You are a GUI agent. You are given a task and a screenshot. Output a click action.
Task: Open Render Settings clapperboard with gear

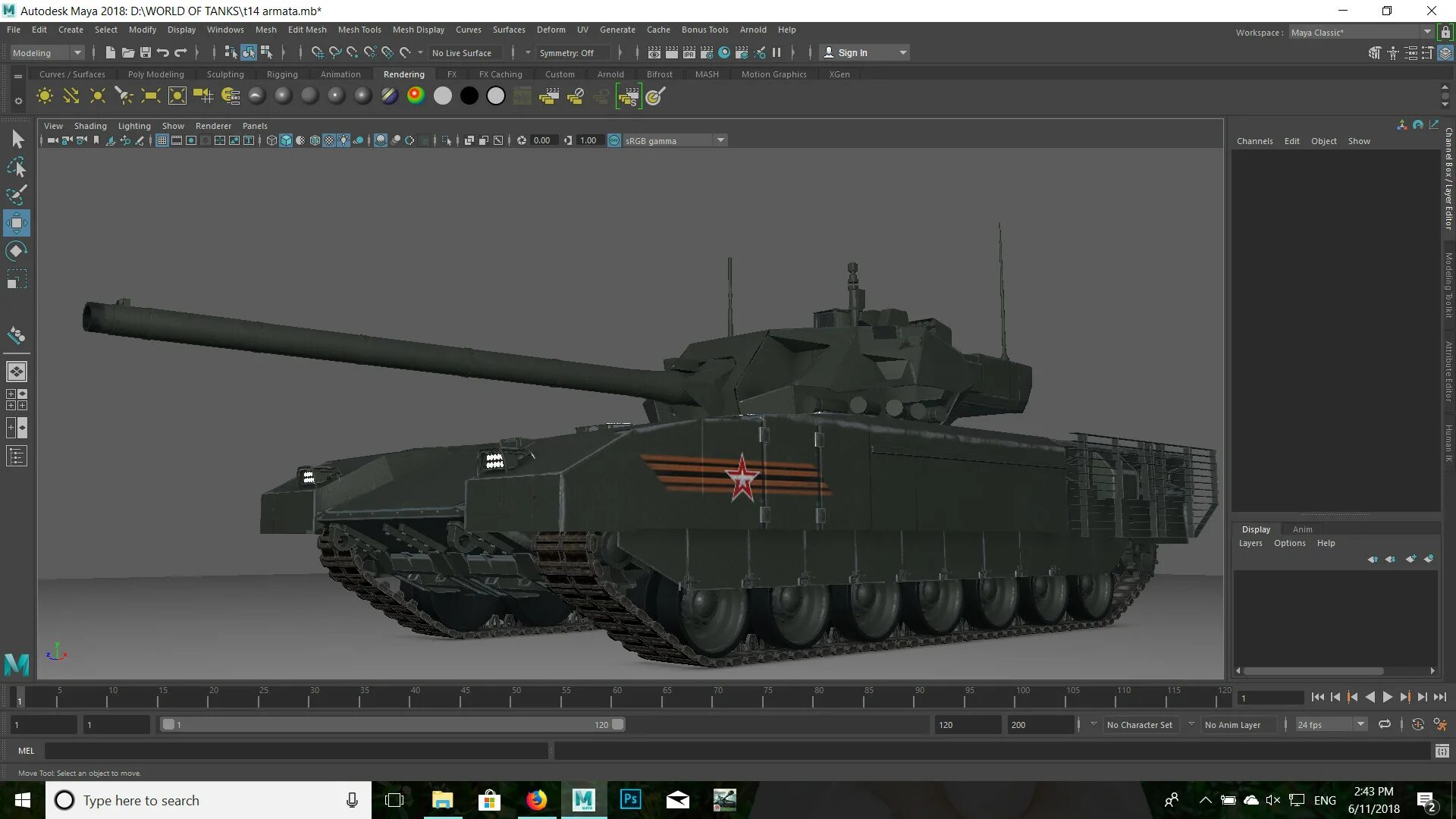706,52
